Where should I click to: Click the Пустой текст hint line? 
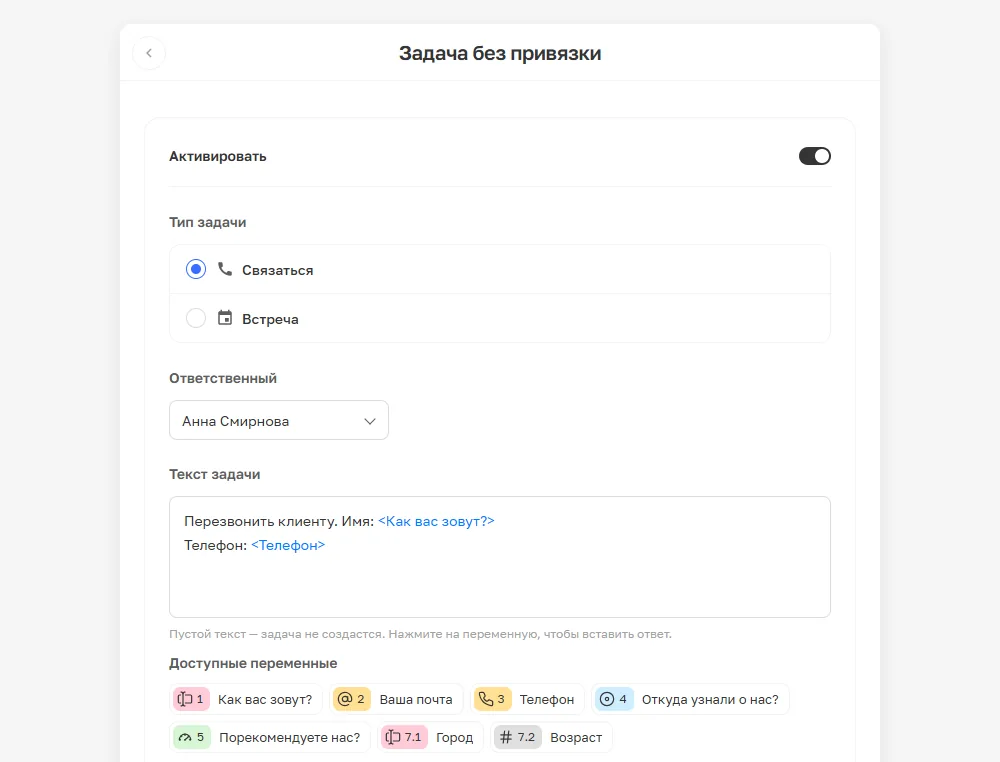420,634
